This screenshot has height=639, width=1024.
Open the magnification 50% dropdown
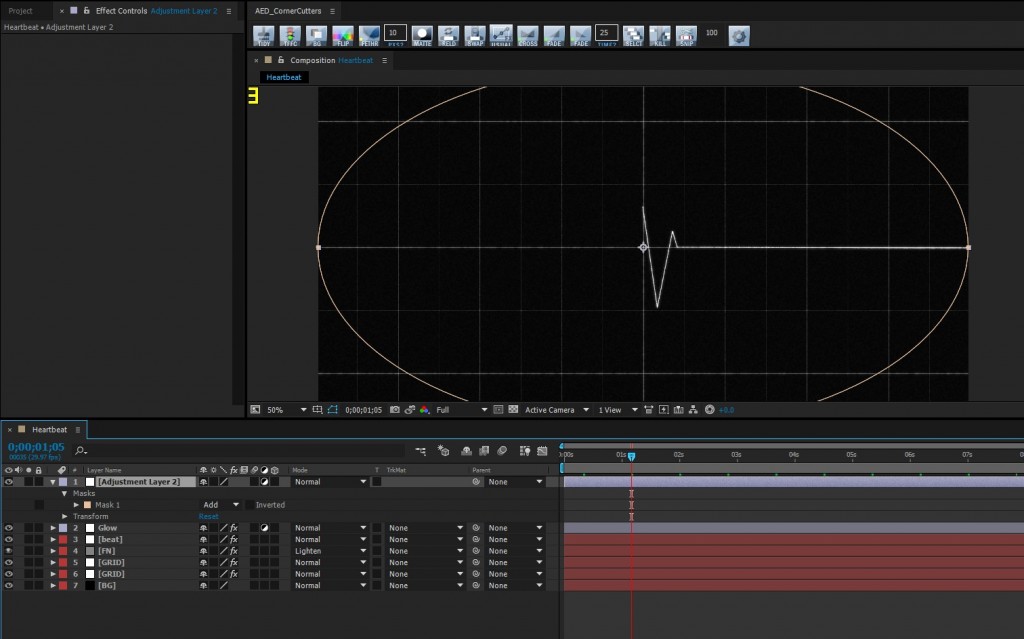coord(285,410)
